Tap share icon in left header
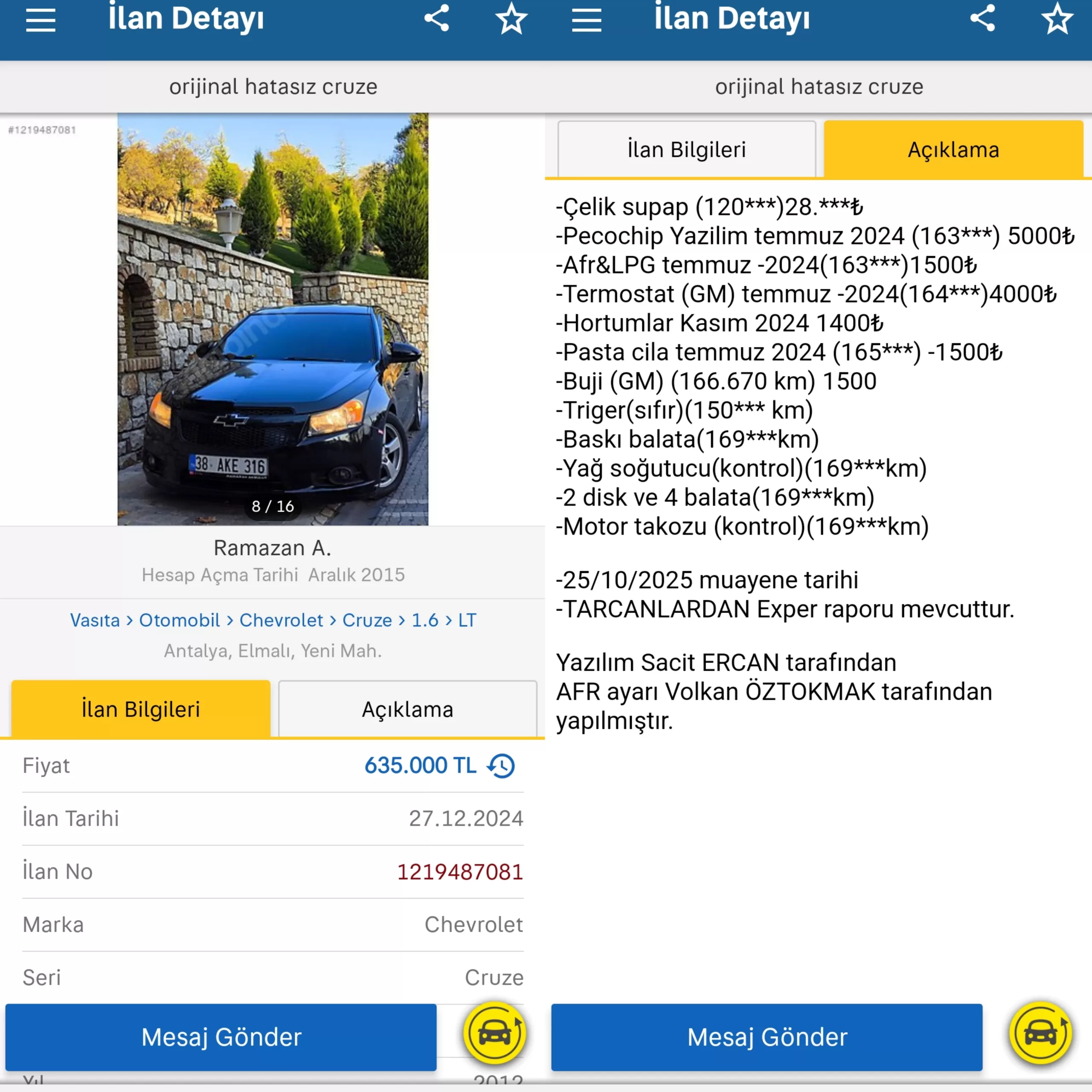The image size is (1092, 1092). (437, 18)
